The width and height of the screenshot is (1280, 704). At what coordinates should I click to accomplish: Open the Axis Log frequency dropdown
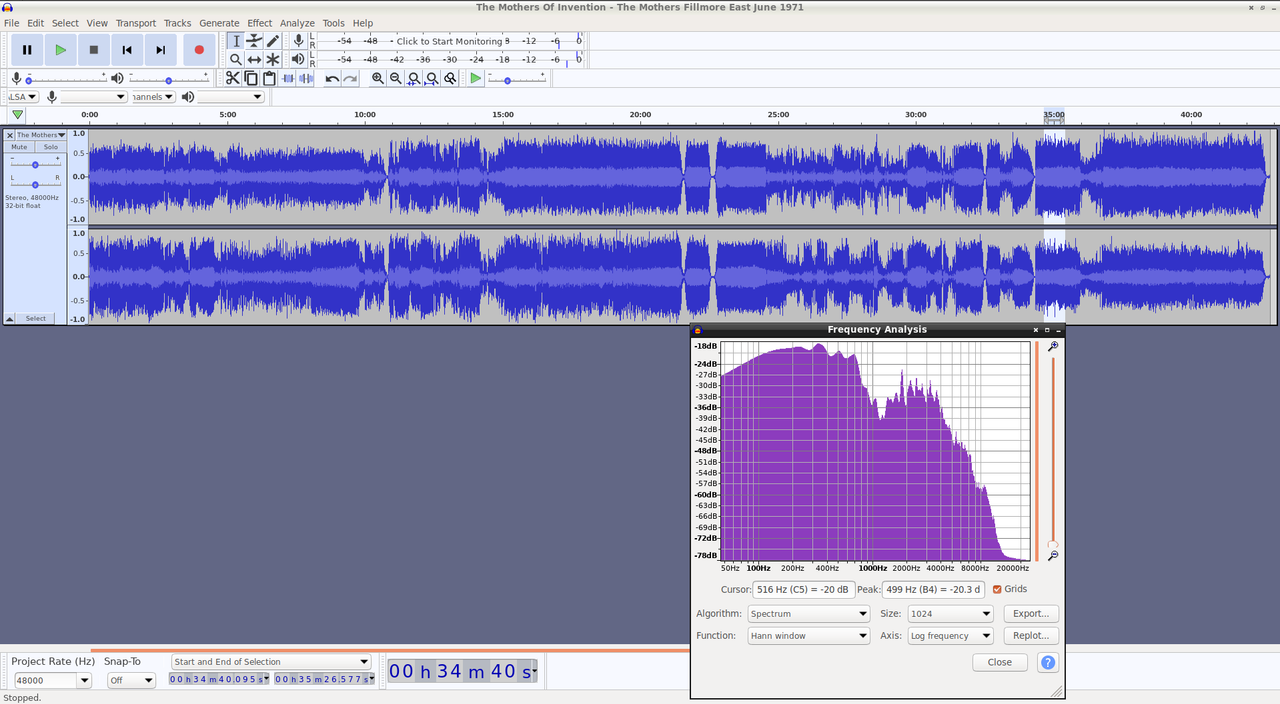pos(950,636)
